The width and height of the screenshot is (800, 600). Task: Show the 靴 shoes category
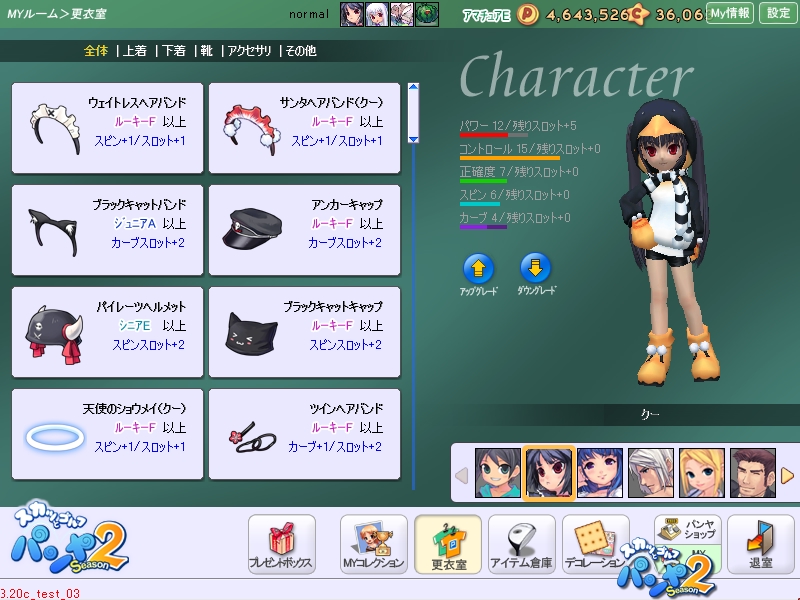pos(208,50)
